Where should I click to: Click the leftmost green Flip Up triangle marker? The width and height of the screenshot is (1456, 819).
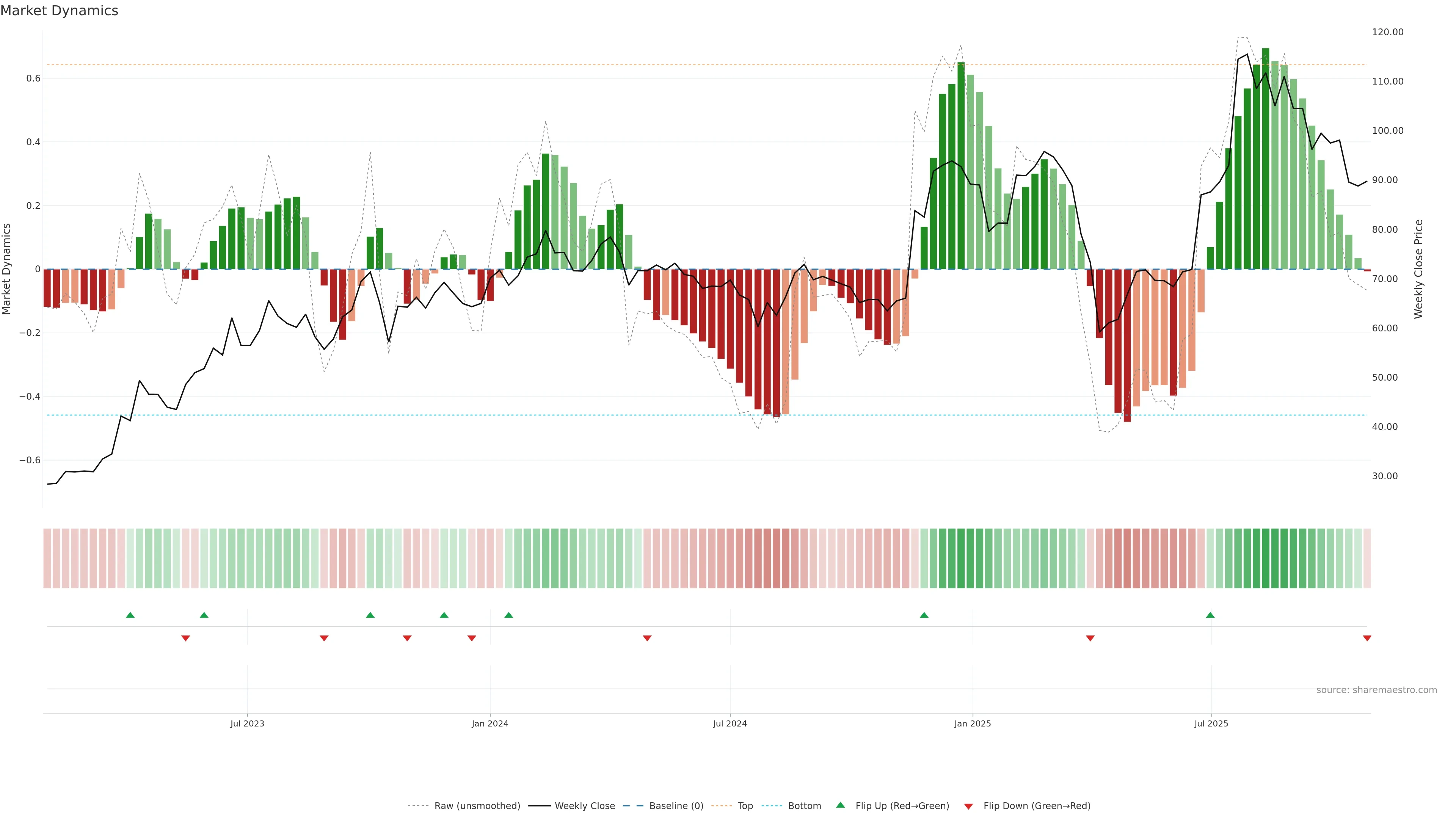coord(130,615)
